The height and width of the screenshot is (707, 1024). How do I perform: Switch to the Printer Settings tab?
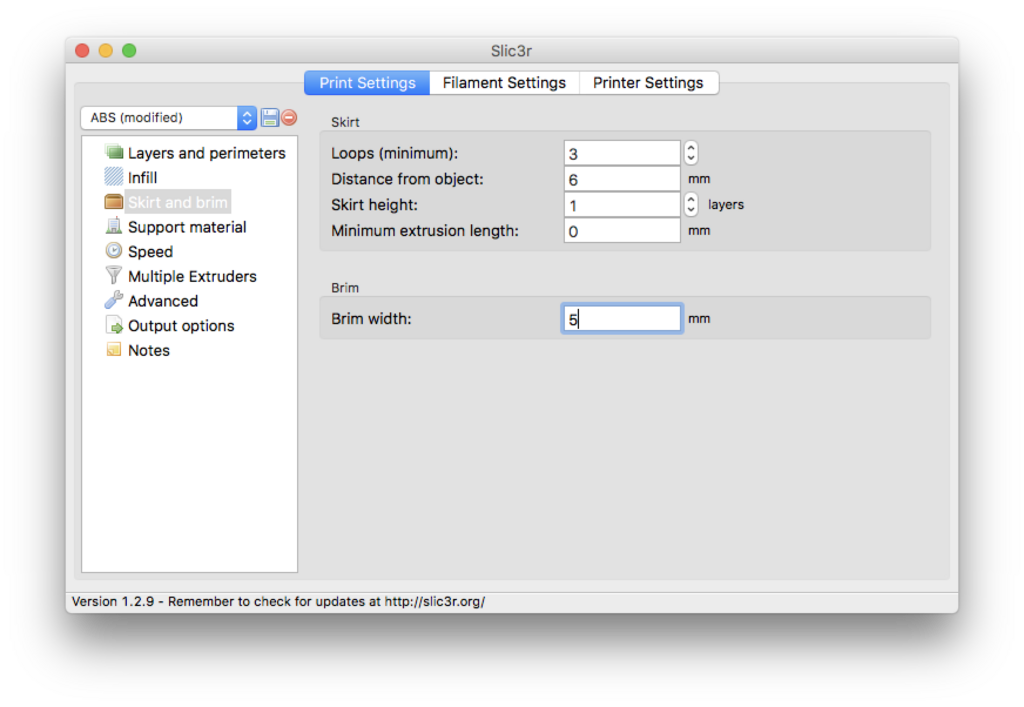[x=648, y=83]
